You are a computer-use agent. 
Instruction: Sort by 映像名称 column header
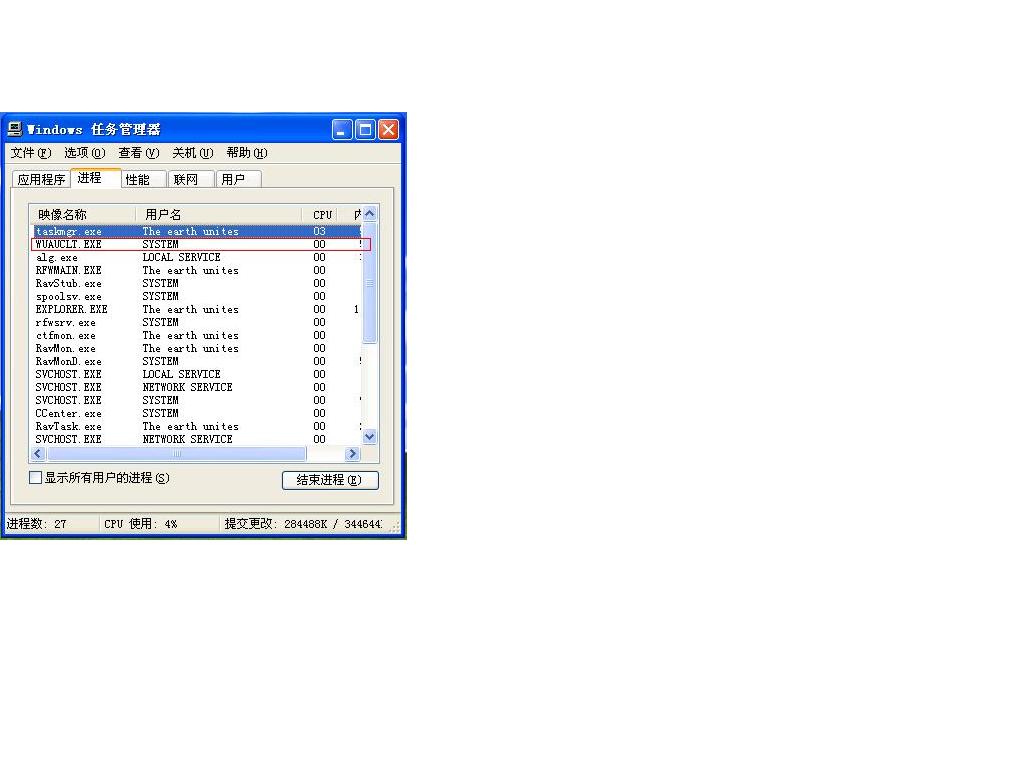coord(82,214)
